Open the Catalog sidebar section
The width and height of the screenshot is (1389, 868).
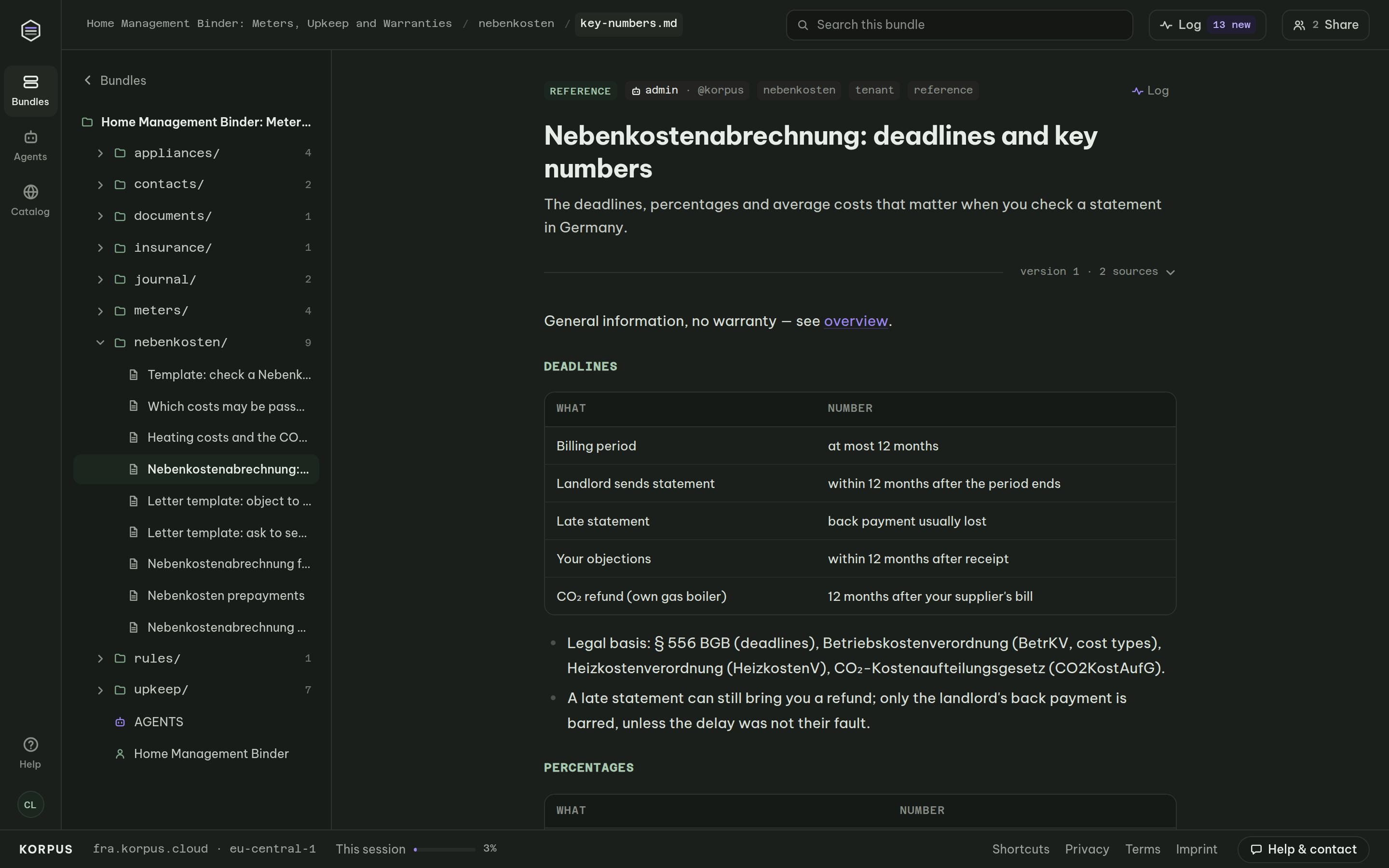(x=30, y=200)
